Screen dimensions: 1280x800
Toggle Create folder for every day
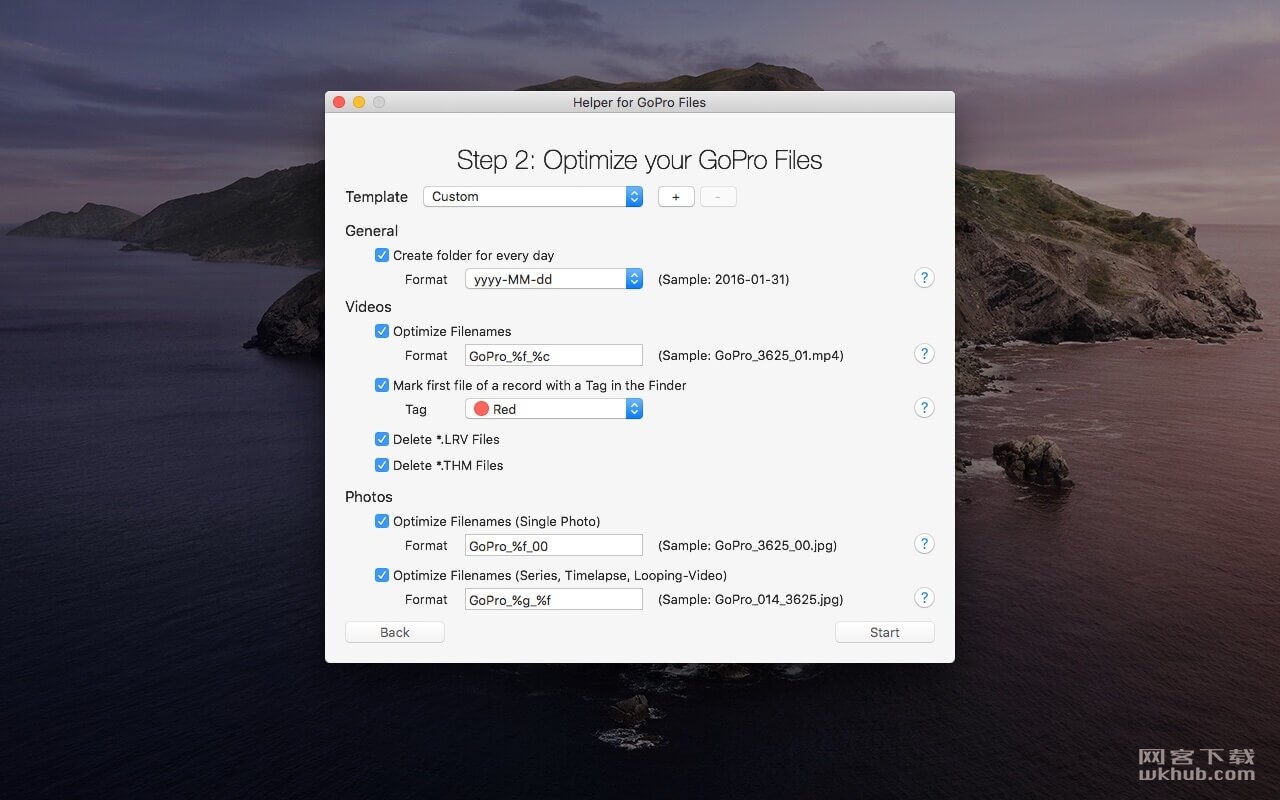pos(382,255)
